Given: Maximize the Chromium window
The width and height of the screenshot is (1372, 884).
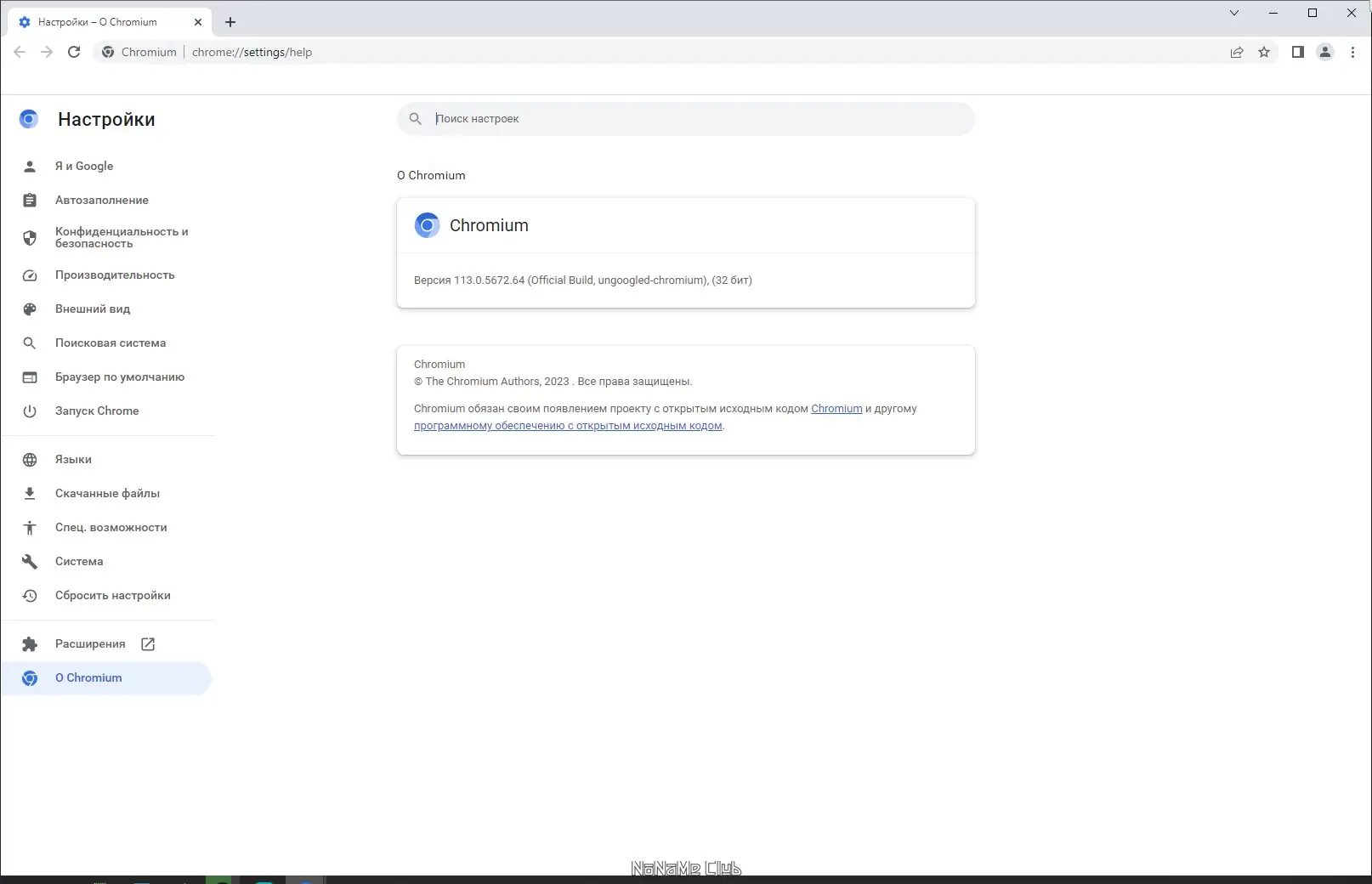Looking at the screenshot, I should pos(1312,13).
